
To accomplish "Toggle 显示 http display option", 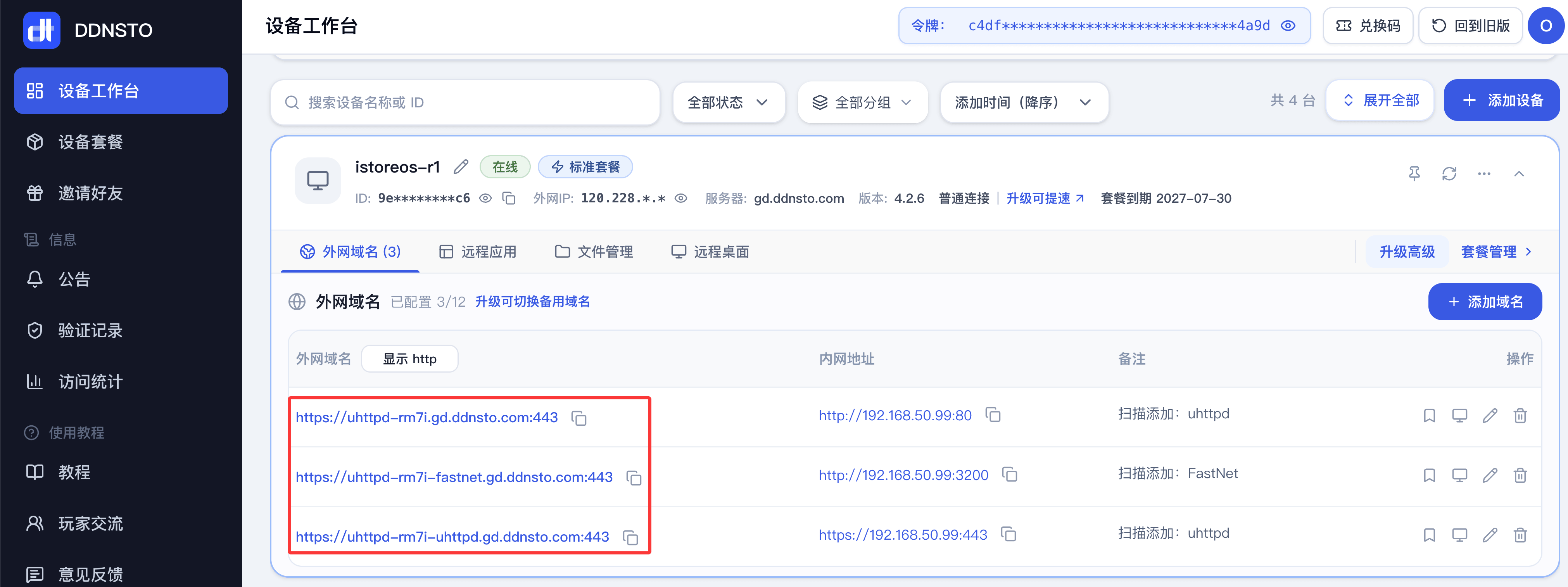I will (x=410, y=359).
